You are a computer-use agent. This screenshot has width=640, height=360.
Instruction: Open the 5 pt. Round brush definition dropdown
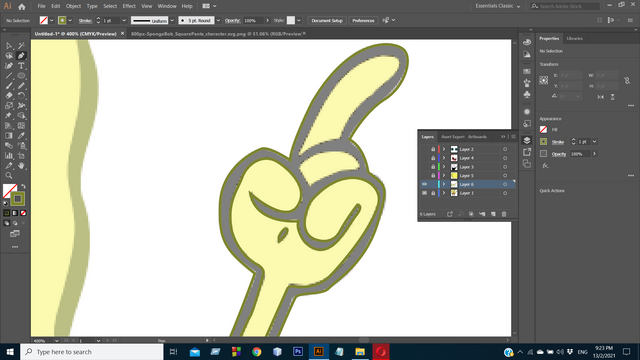tap(218, 20)
